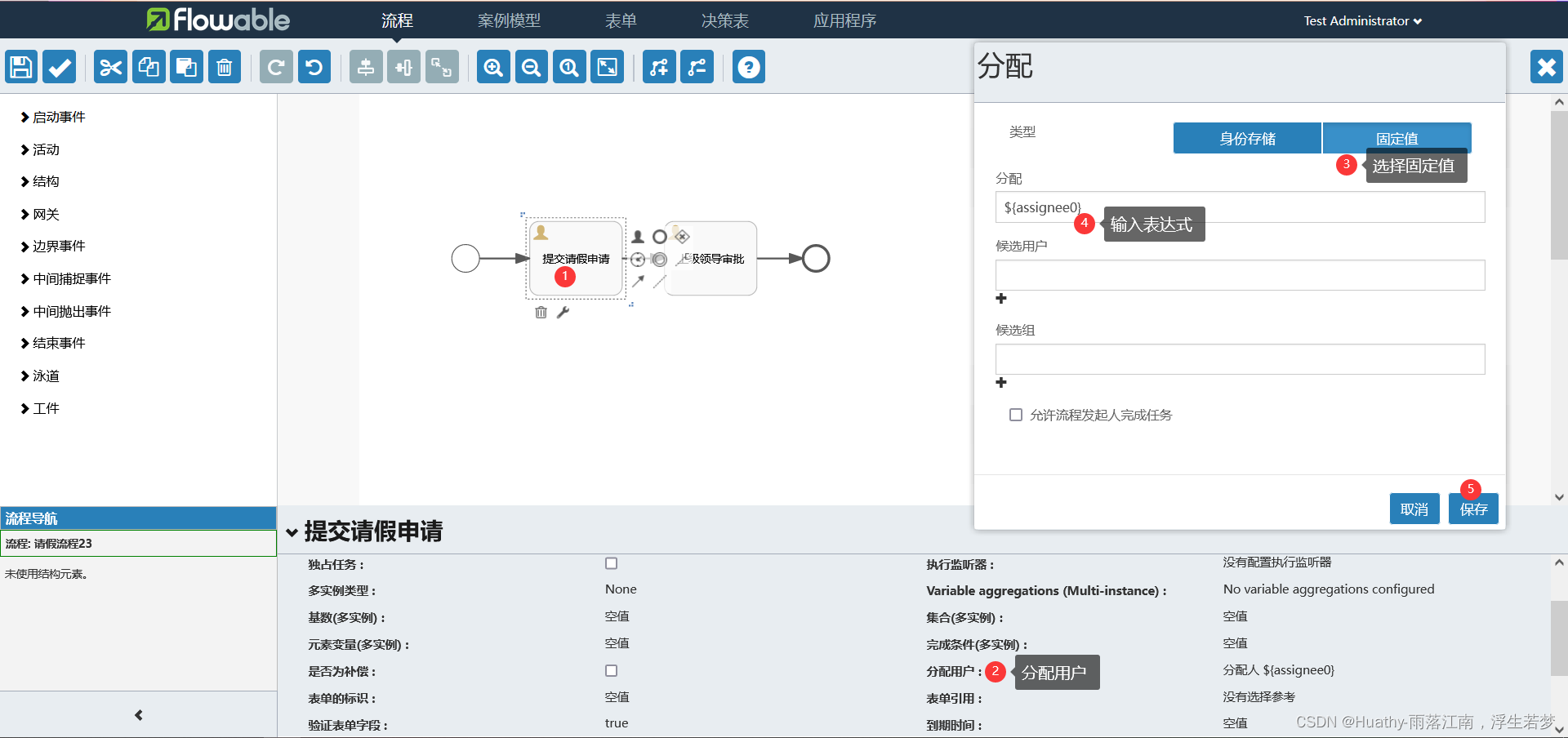1568x738 pixels.
Task: Expand the 活动 palette group
Action: click(x=40, y=149)
